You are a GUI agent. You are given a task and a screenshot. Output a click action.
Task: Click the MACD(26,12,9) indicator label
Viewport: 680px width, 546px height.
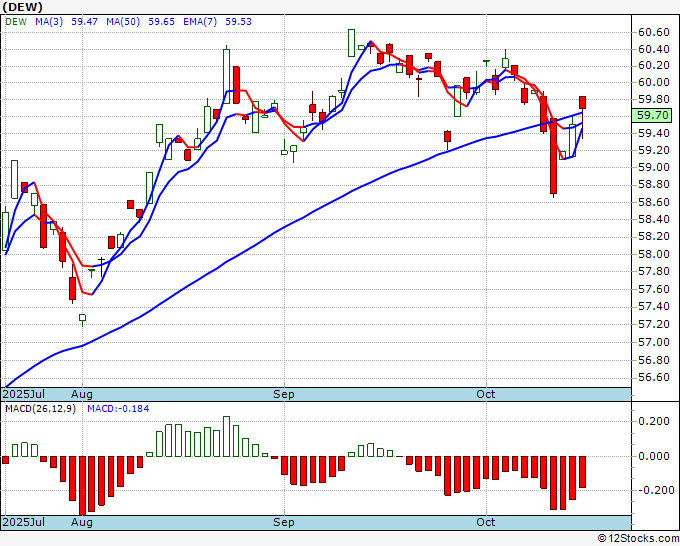(40, 409)
